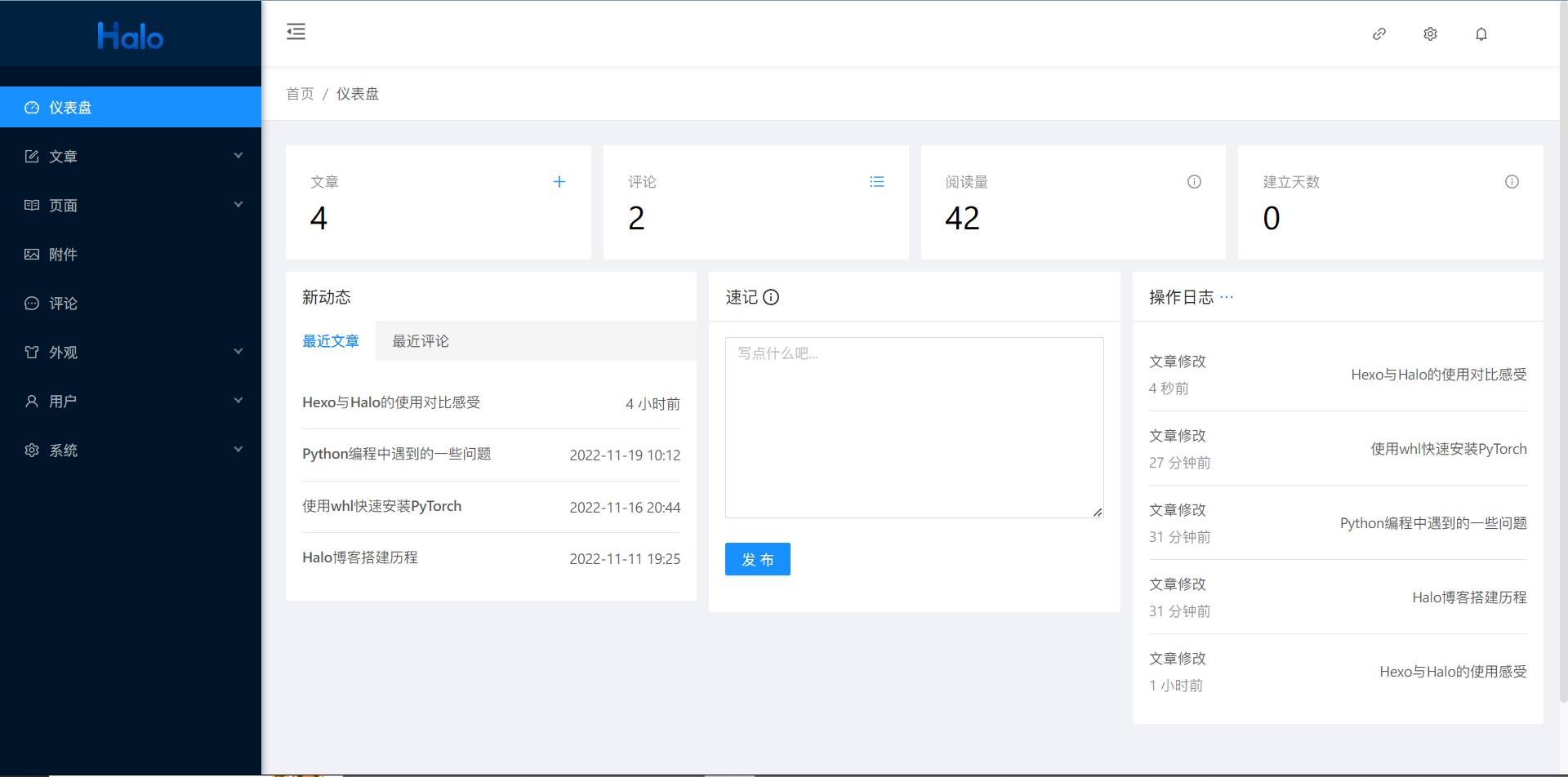Screen dimensions: 1568x777
Task: Click the edit icon beside 文章 menu
Action: [x=32, y=157]
